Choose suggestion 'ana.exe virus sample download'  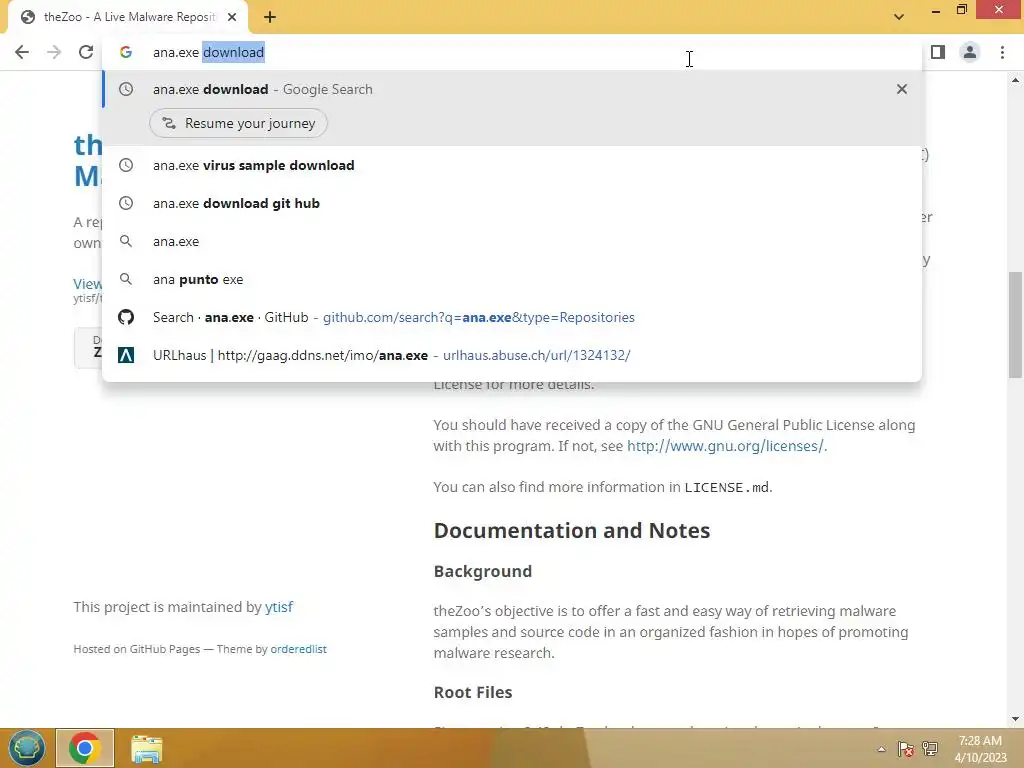[512, 165]
